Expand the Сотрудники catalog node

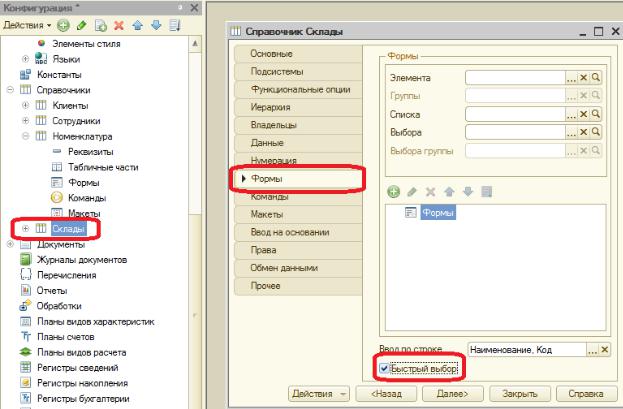coord(25,120)
